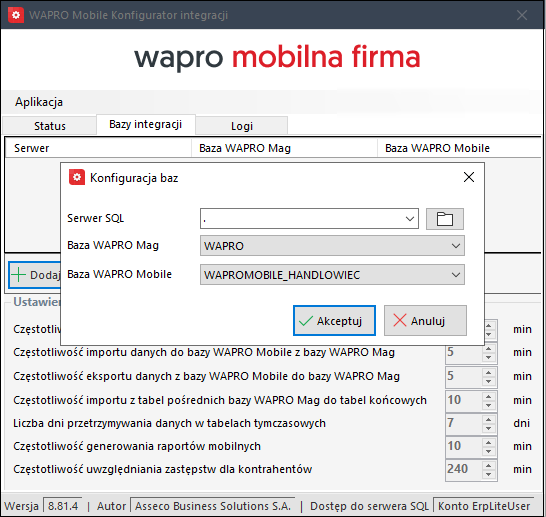Decrease contractor substitutions frequency value
Image resolution: width=546 pixels, height=517 pixels.
(489, 475)
